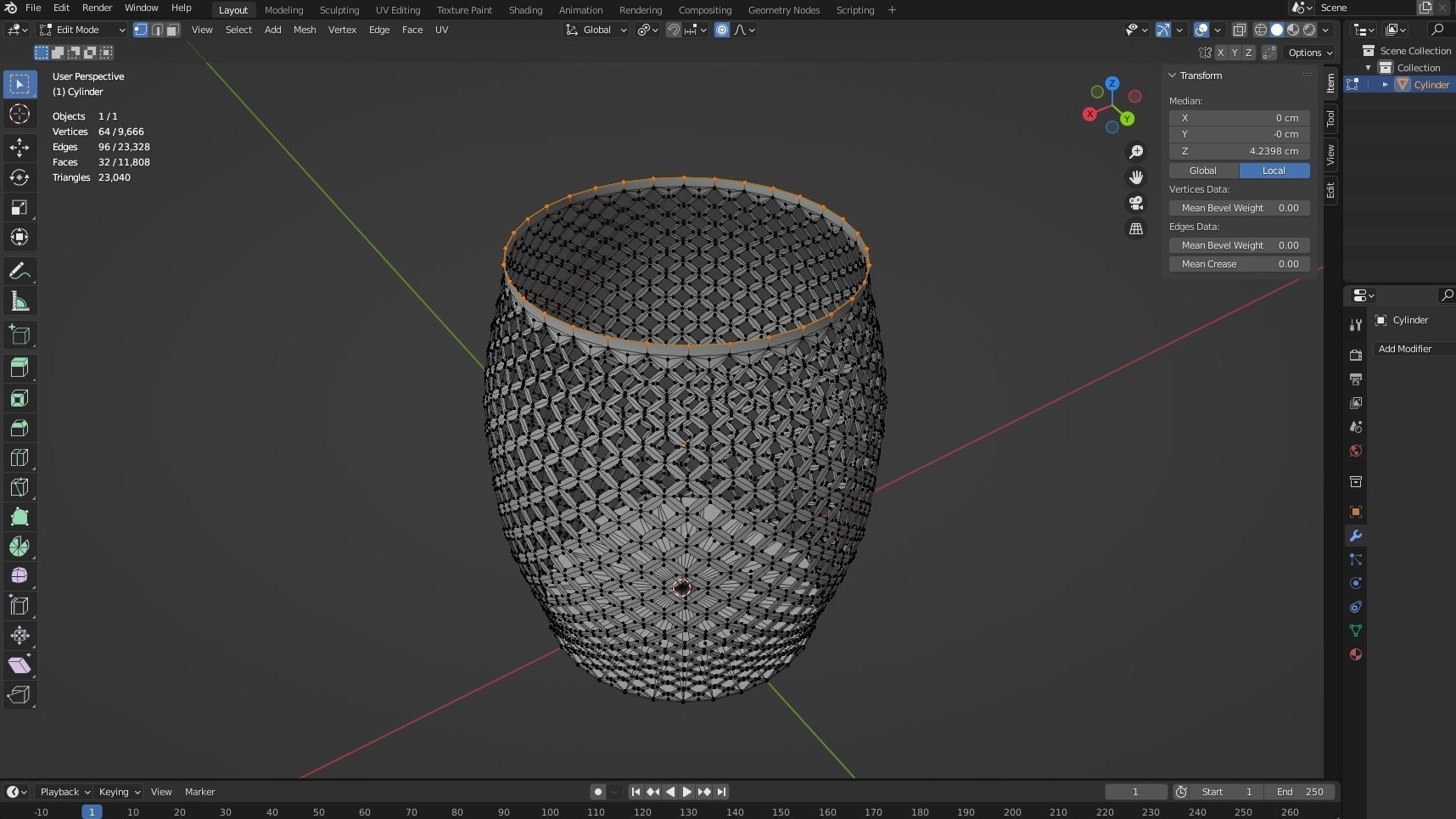This screenshot has height=819, width=1456.
Task: Open the Object properties orange square tab
Action: click(1355, 512)
